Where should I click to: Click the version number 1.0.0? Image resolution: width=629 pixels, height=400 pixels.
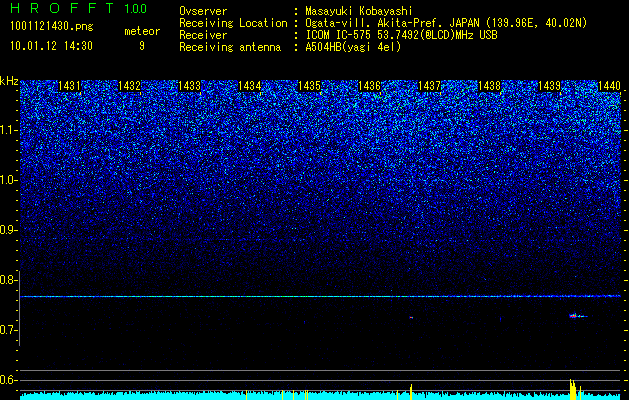click(136, 8)
